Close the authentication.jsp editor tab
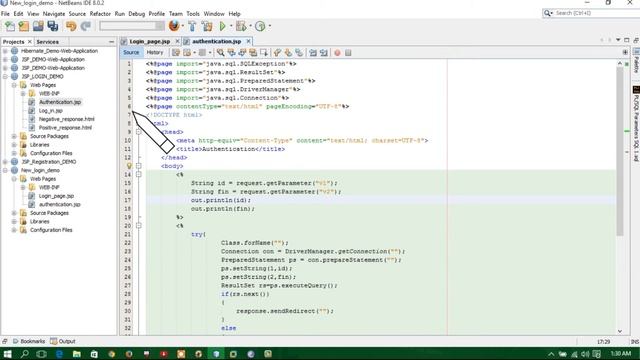 pyautogui.click(x=248, y=41)
